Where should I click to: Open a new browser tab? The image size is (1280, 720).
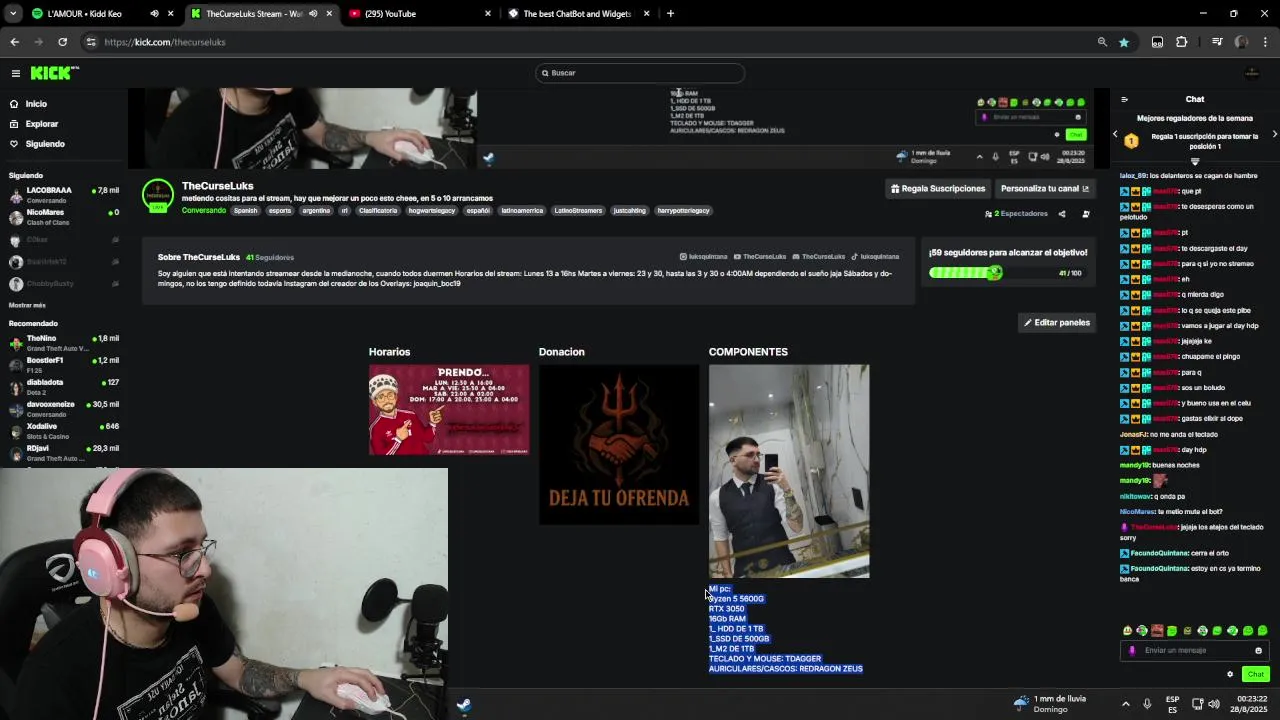click(x=670, y=14)
